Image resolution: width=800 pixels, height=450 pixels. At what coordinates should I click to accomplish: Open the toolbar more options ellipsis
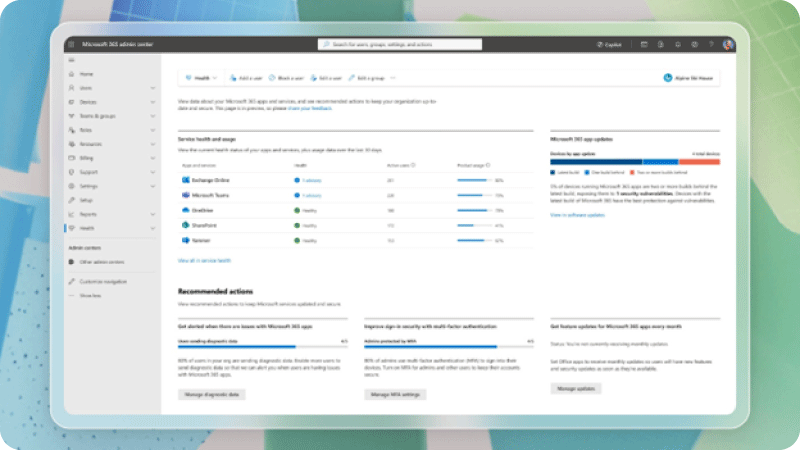393,78
